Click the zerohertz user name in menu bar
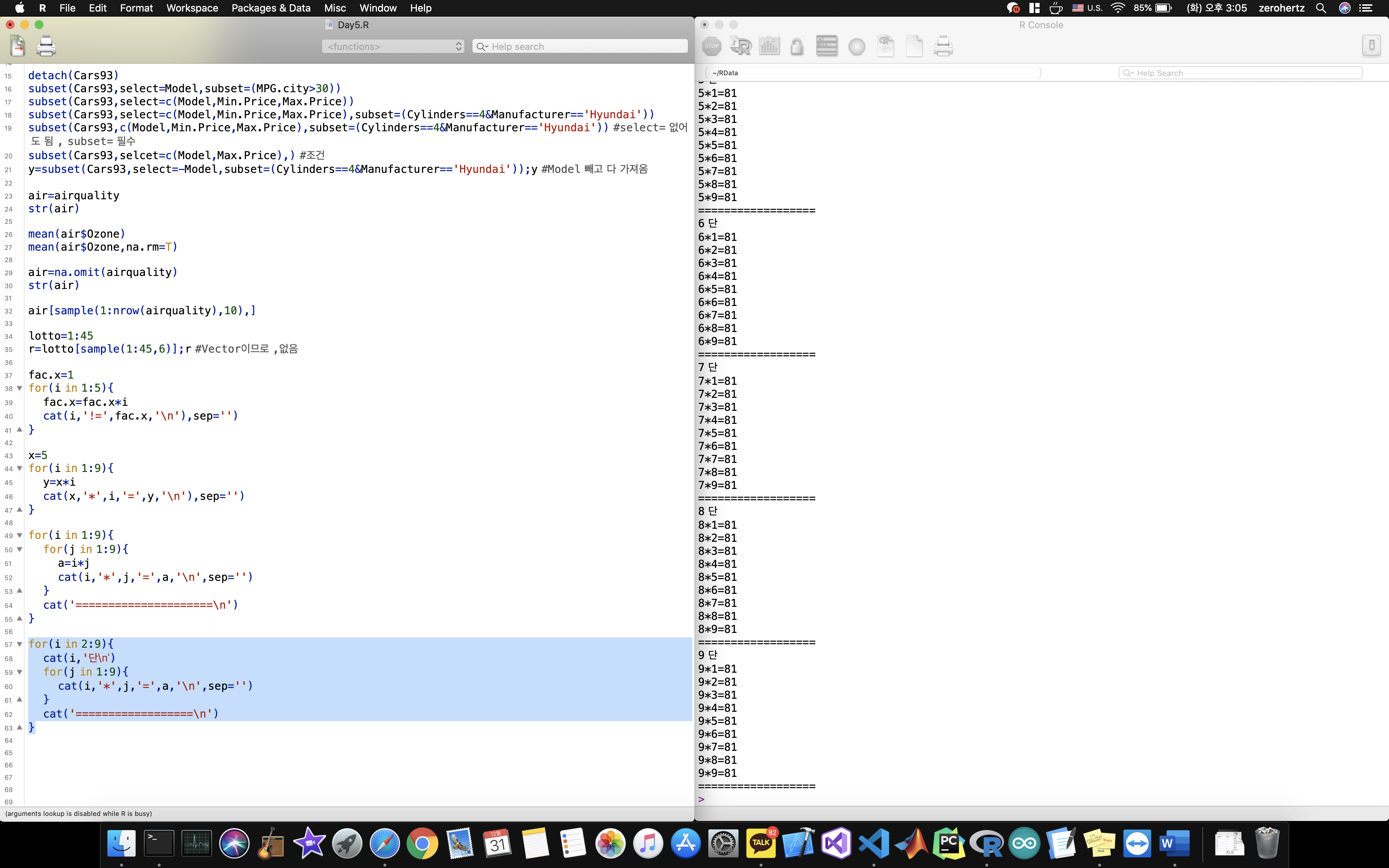 (1282, 8)
